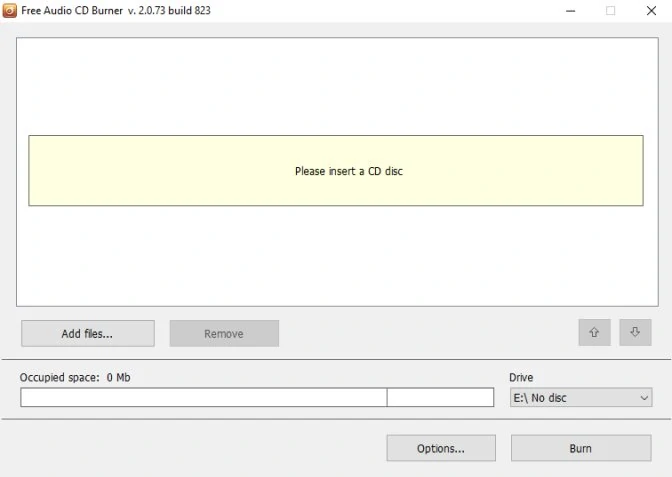The height and width of the screenshot is (477, 672).
Task: Click the occupied space progress bar
Action: (257, 397)
